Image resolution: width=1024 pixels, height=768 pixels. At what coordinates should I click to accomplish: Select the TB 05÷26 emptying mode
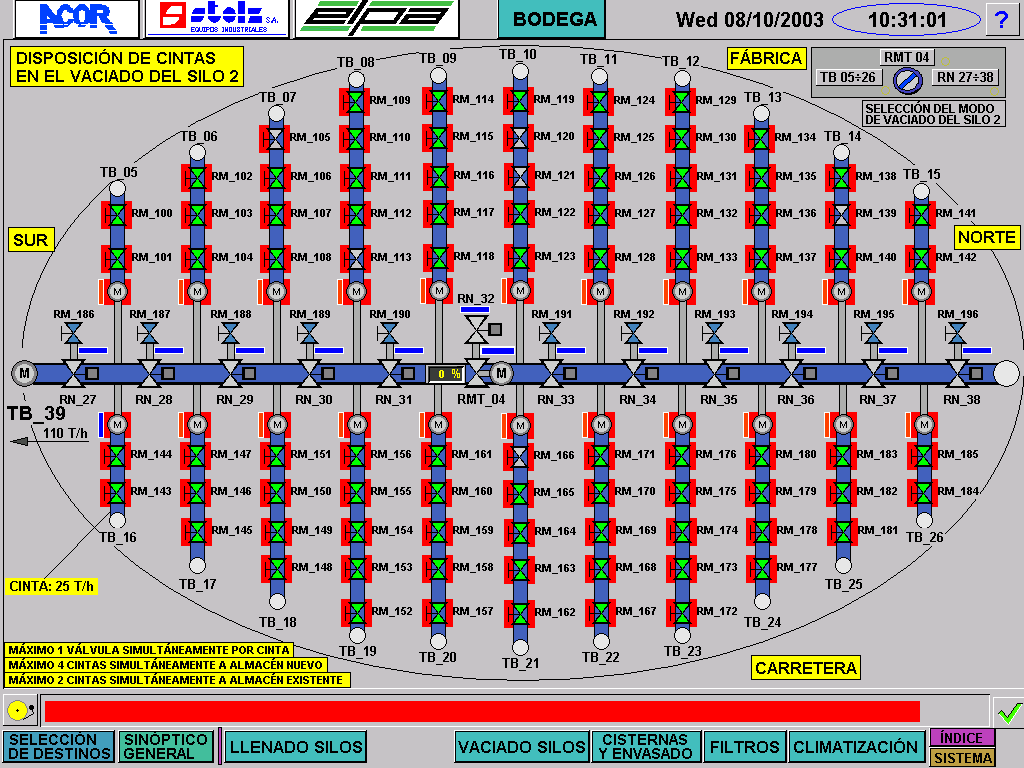[848, 78]
